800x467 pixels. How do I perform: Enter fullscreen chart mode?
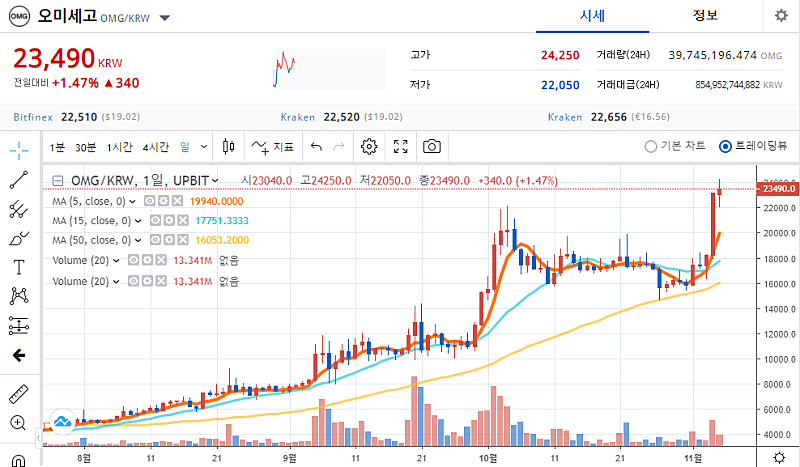tap(401, 147)
